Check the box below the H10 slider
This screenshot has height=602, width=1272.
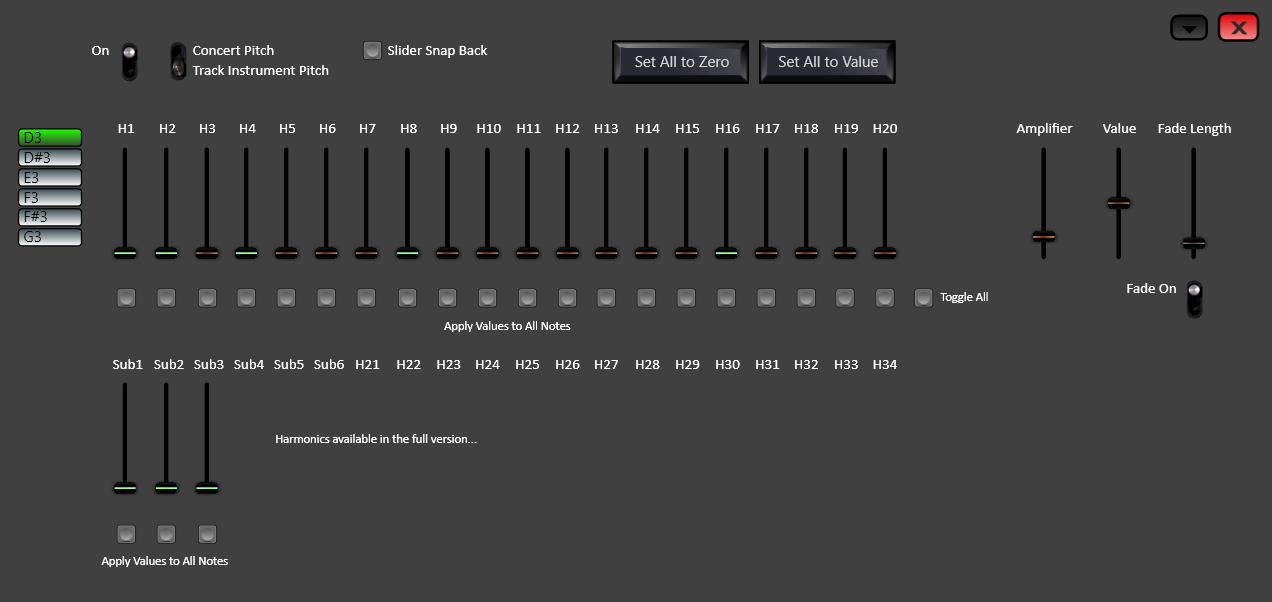[x=487, y=297]
